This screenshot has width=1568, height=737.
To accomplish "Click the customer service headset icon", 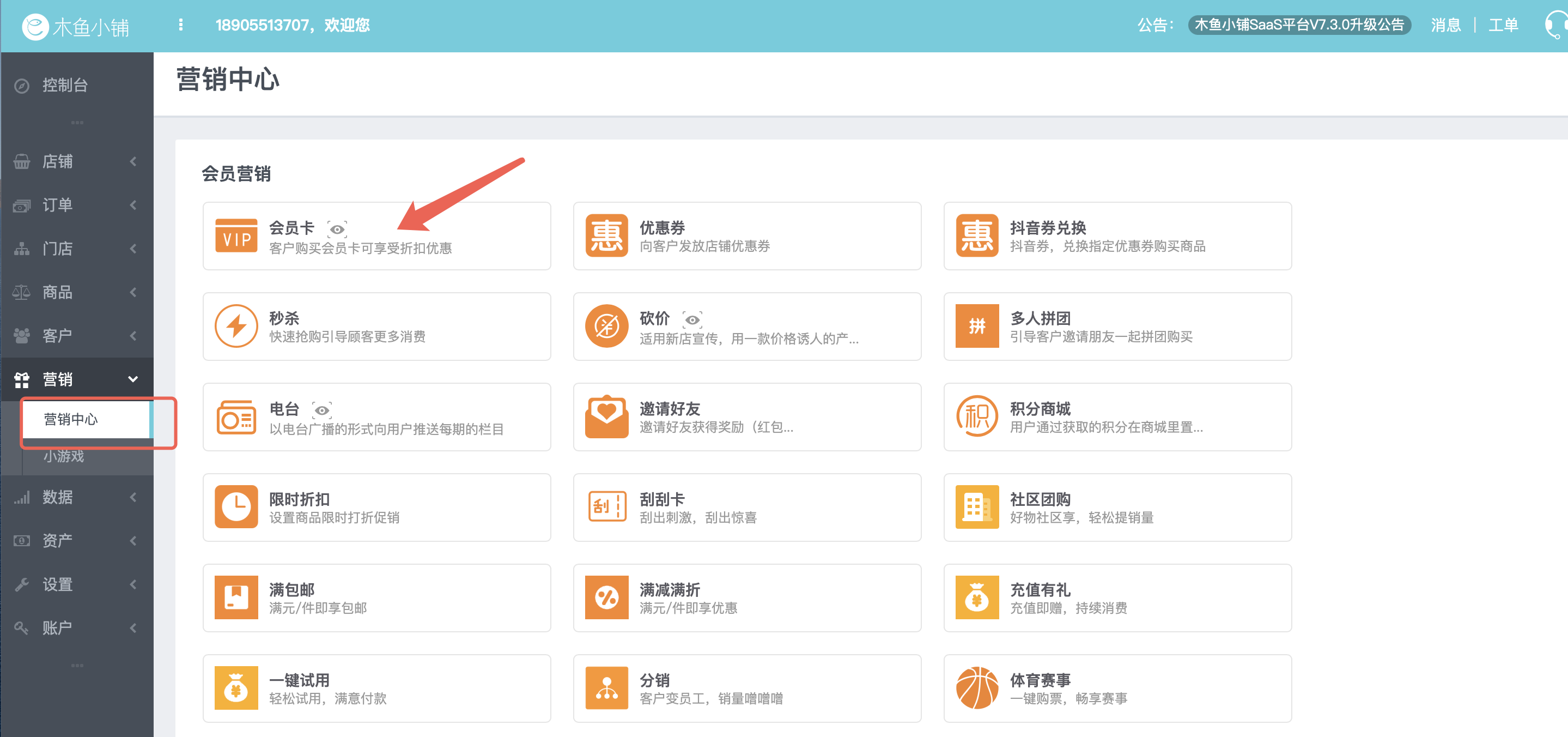I will click(1557, 26).
